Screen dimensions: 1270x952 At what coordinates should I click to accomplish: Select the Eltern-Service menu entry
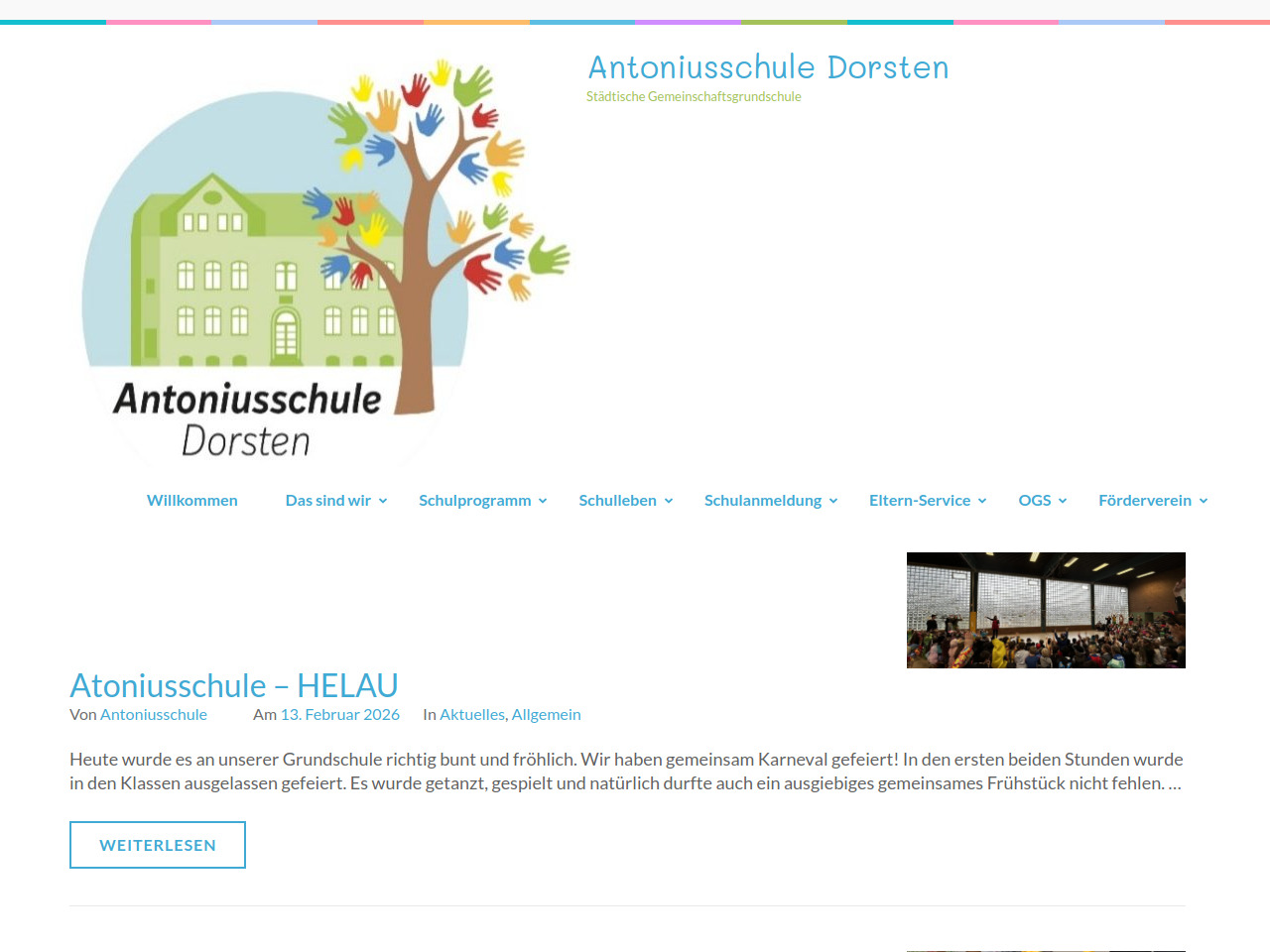click(919, 501)
